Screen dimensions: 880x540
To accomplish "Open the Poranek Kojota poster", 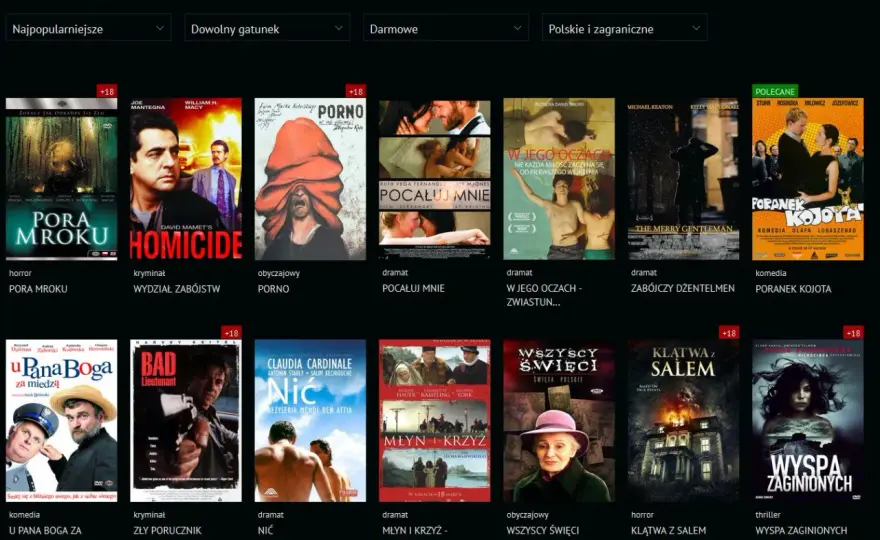I will tap(808, 179).
